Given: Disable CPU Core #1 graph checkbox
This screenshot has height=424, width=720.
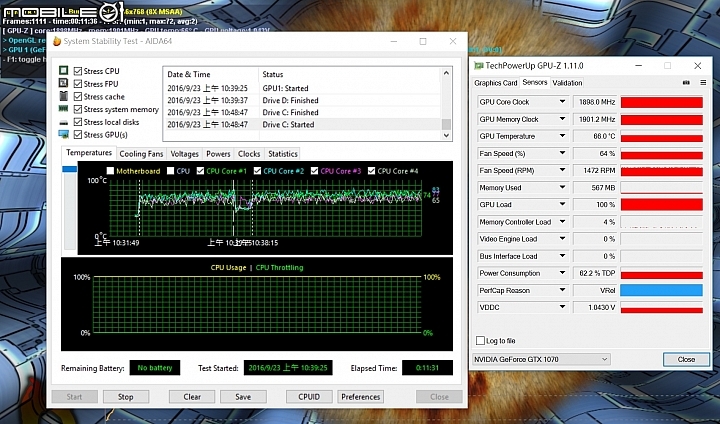Looking at the screenshot, I should coord(200,171).
